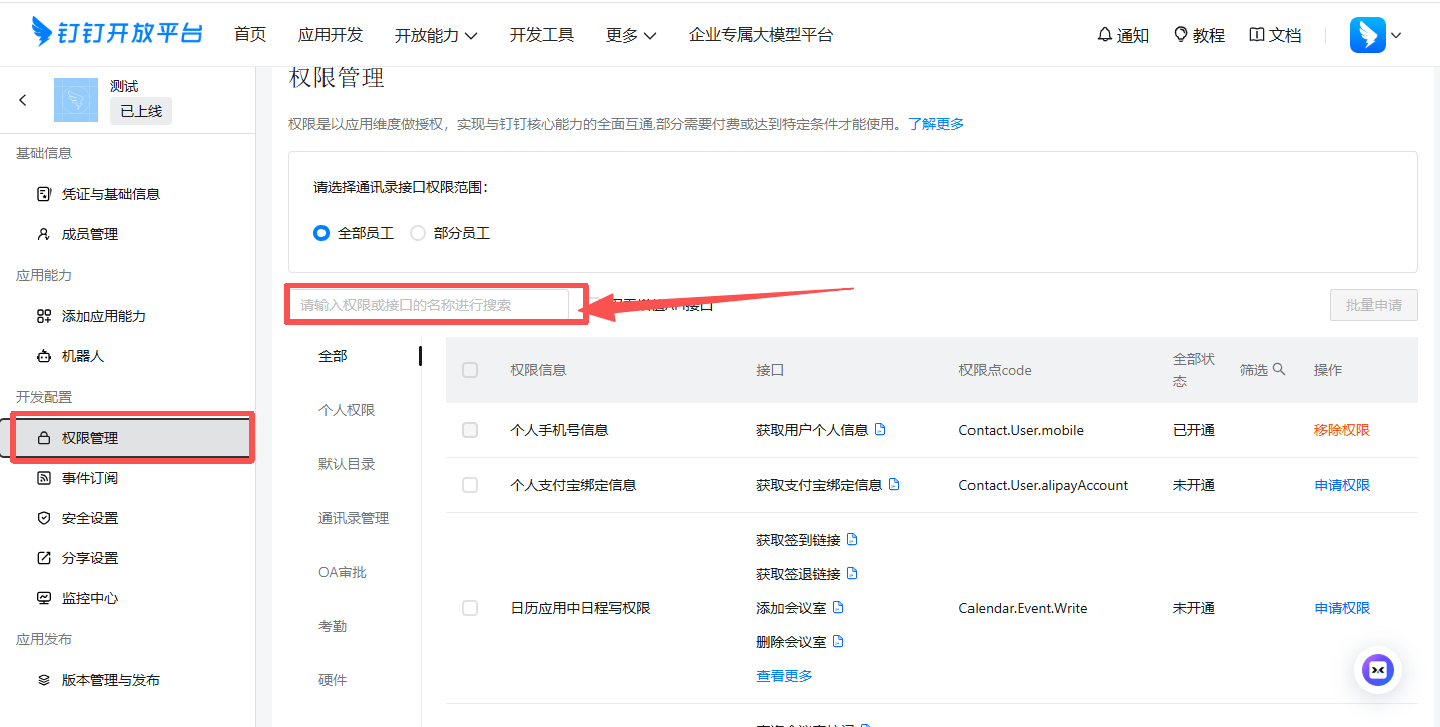The image size is (1440, 727).
Task: Open the floating assistant chat button
Action: pos(1378,669)
